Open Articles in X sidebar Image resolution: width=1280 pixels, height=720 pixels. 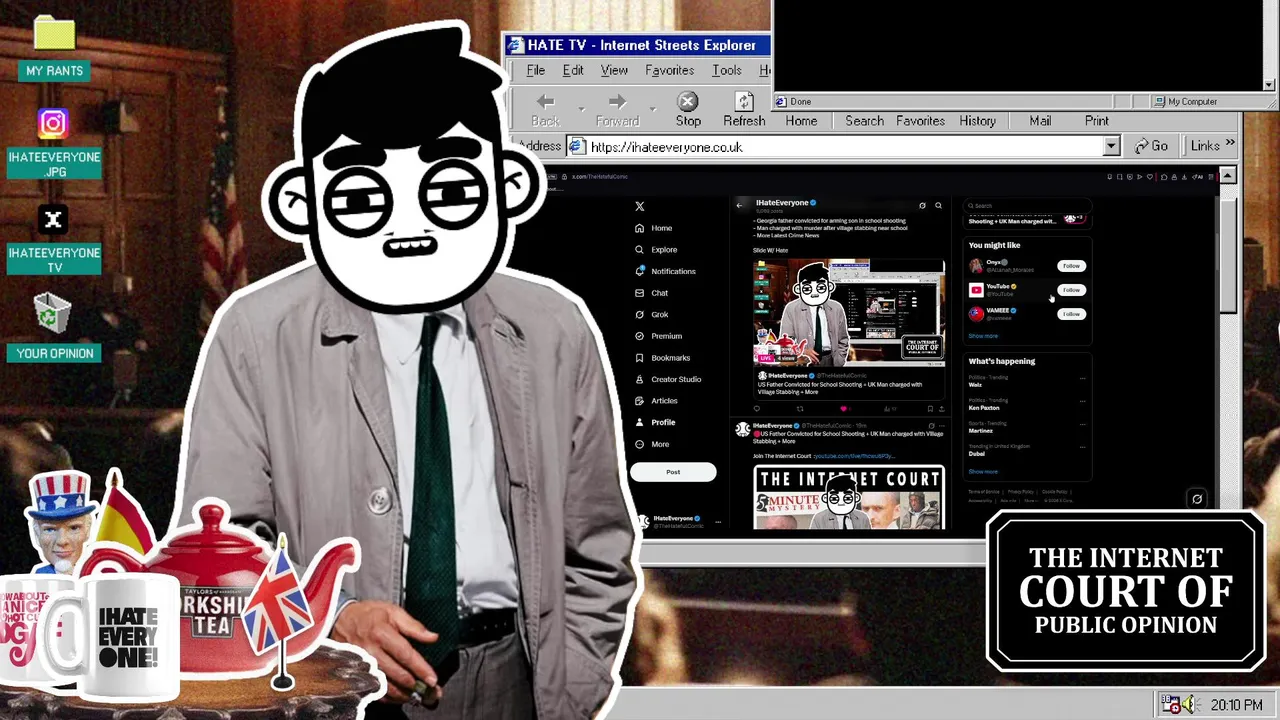point(656,401)
